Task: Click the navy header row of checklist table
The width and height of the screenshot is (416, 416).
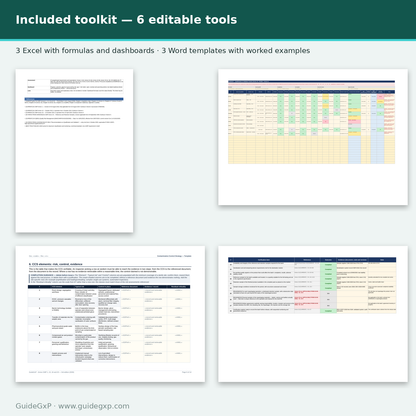Action: (x=312, y=260)
